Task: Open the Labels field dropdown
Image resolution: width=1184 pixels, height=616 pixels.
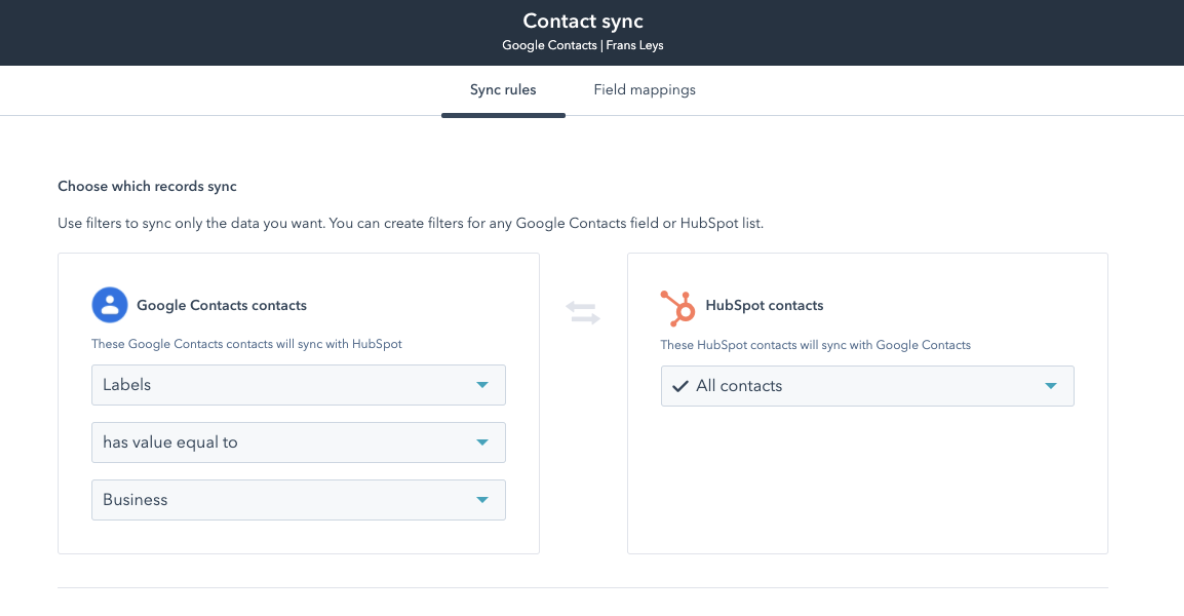Action: point(298,385)
